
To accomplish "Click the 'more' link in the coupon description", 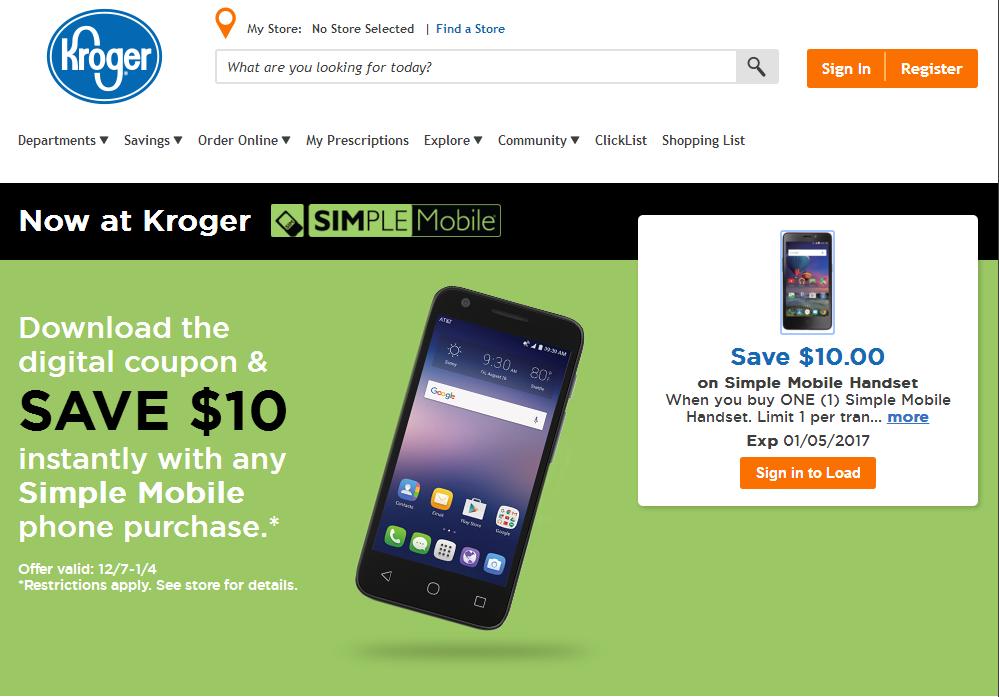I will click(x=908, y=417).
